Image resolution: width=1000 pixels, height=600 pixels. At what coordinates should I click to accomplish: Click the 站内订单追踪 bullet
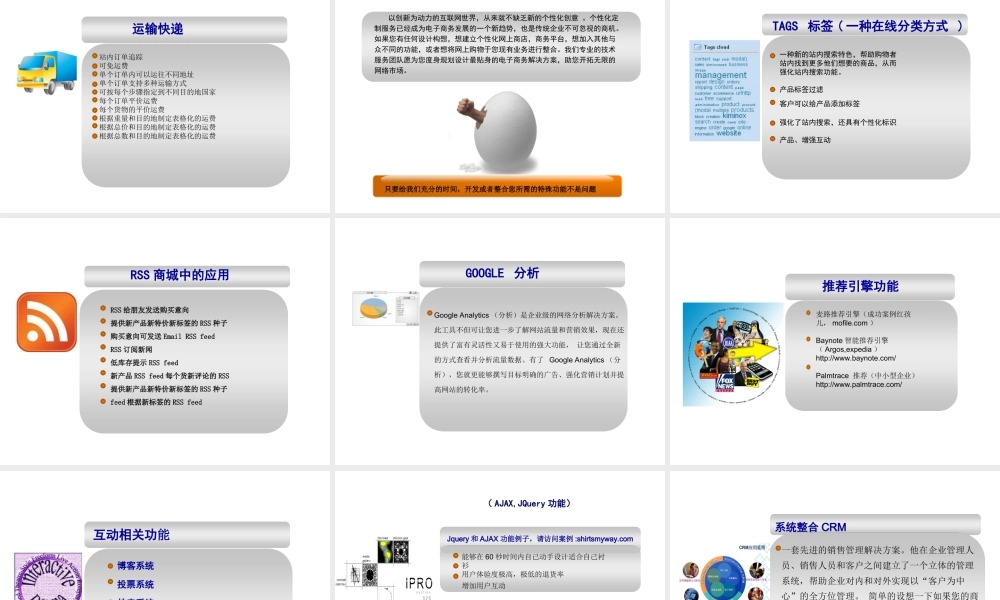pos(121,57)
